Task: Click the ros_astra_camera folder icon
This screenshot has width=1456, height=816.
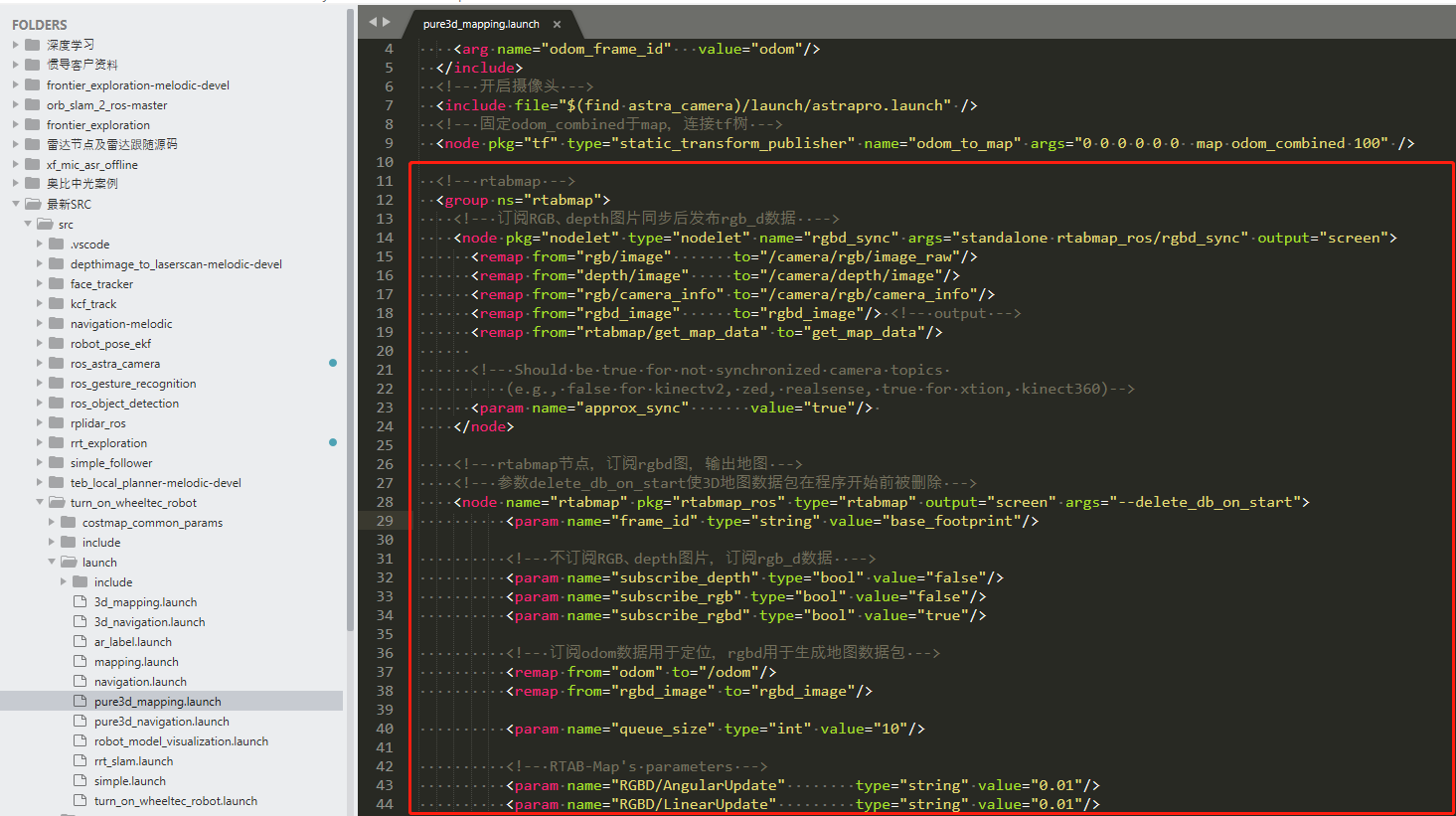Action: point(57,364)
